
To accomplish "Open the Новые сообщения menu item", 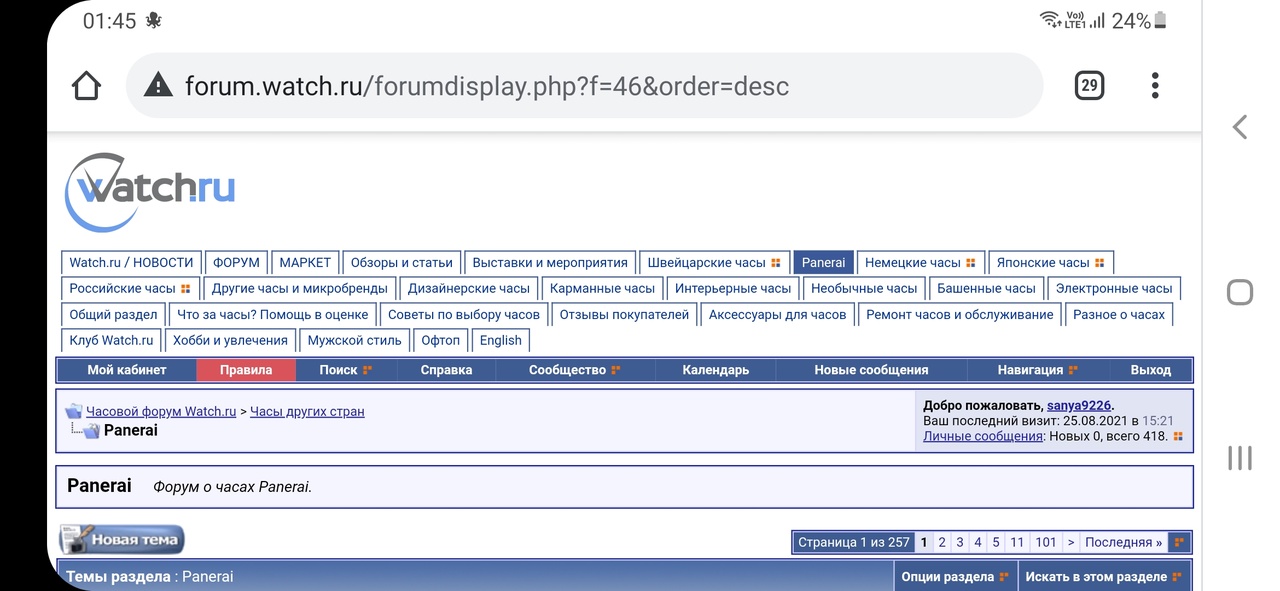I will (871, 370).
